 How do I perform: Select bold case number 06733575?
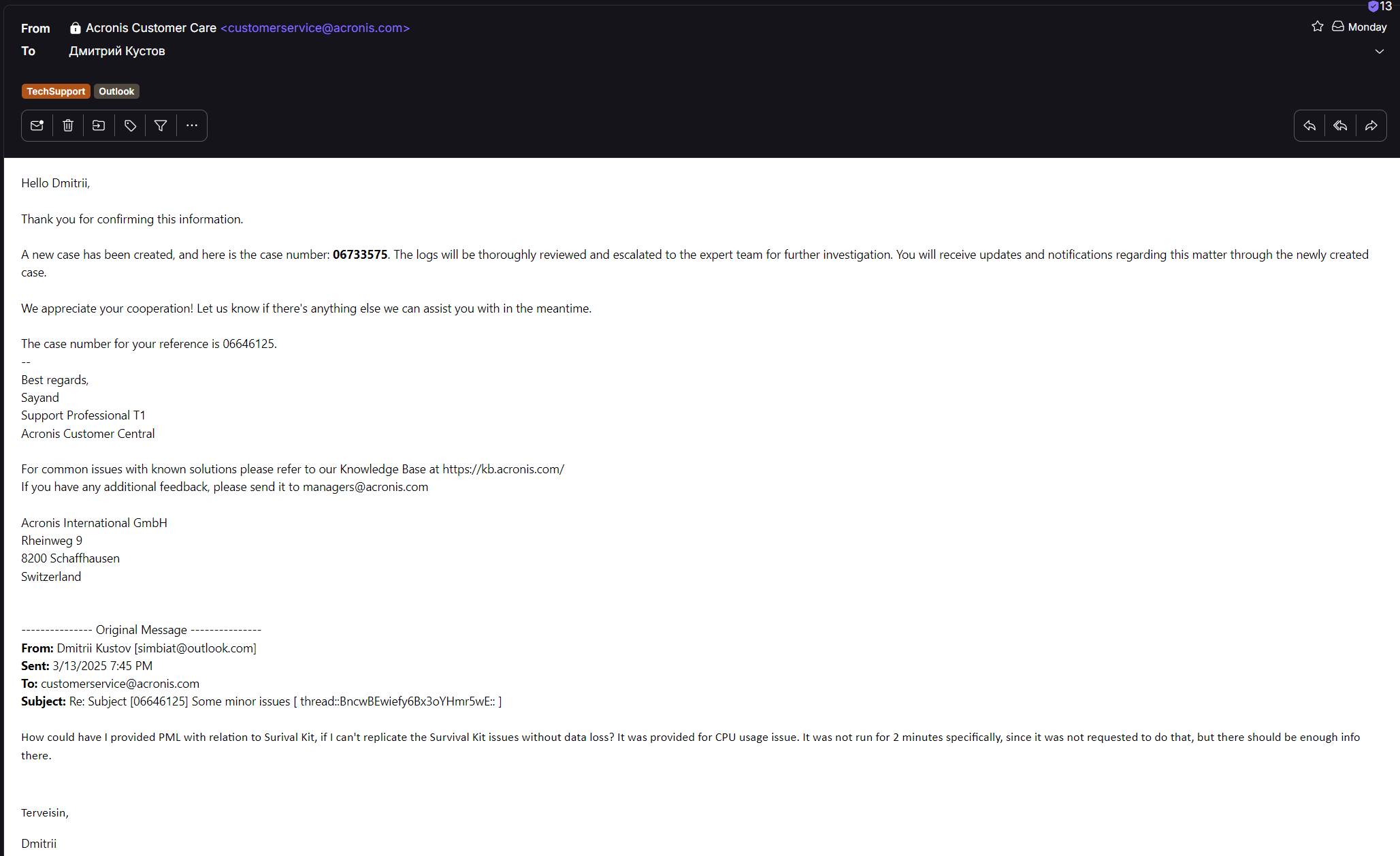(x=360, y=255)
